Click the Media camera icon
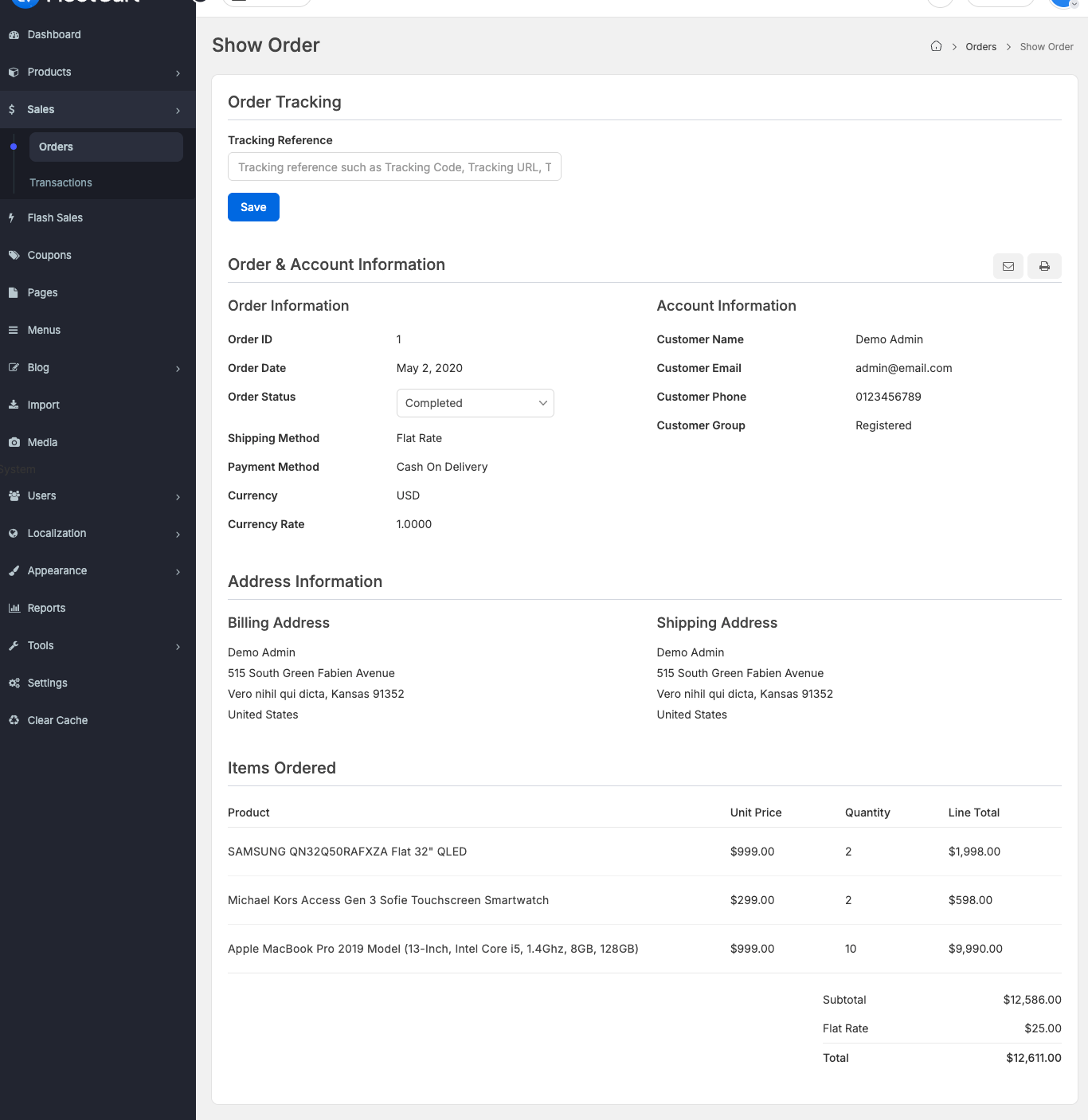This screenshot has height=1120, width=1088. coord(14,442)
